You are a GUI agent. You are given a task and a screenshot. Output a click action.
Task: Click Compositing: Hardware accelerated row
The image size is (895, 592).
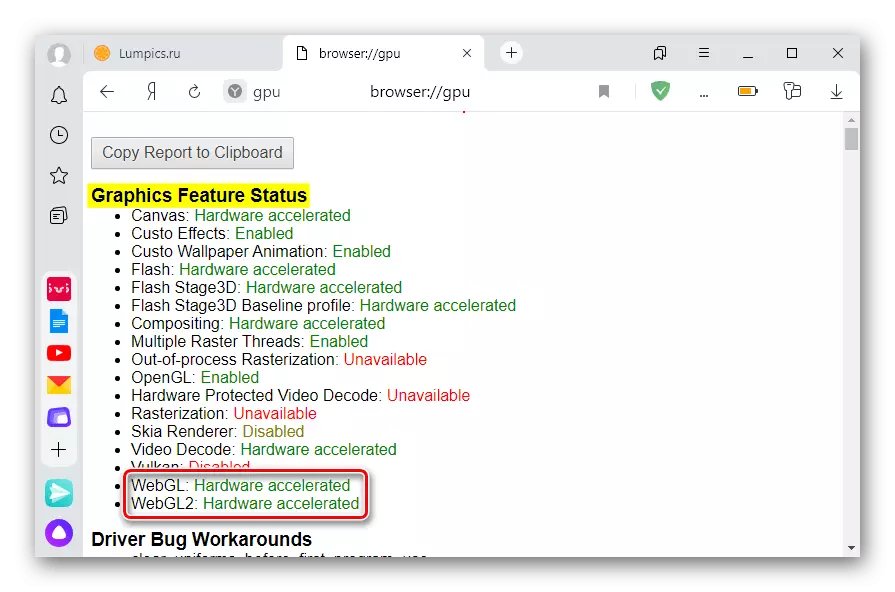[258, 324]
